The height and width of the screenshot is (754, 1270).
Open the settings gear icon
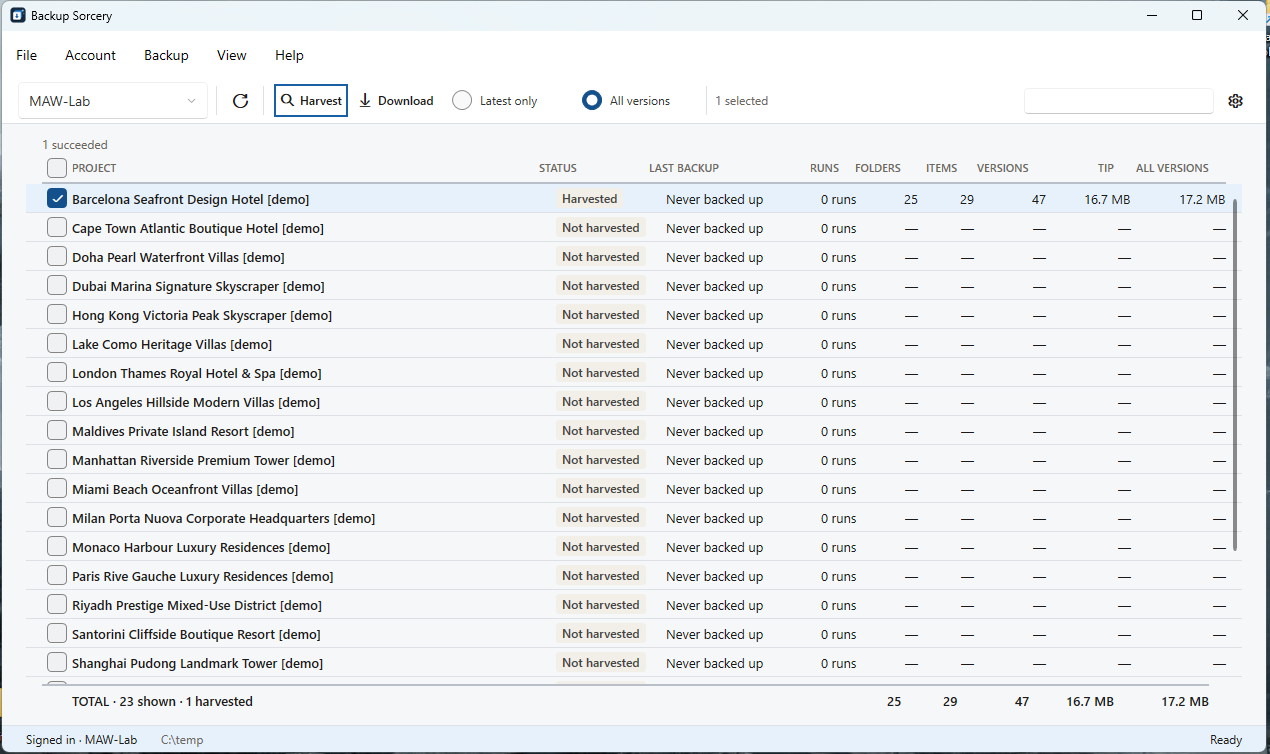click(x=1235, y=101)
